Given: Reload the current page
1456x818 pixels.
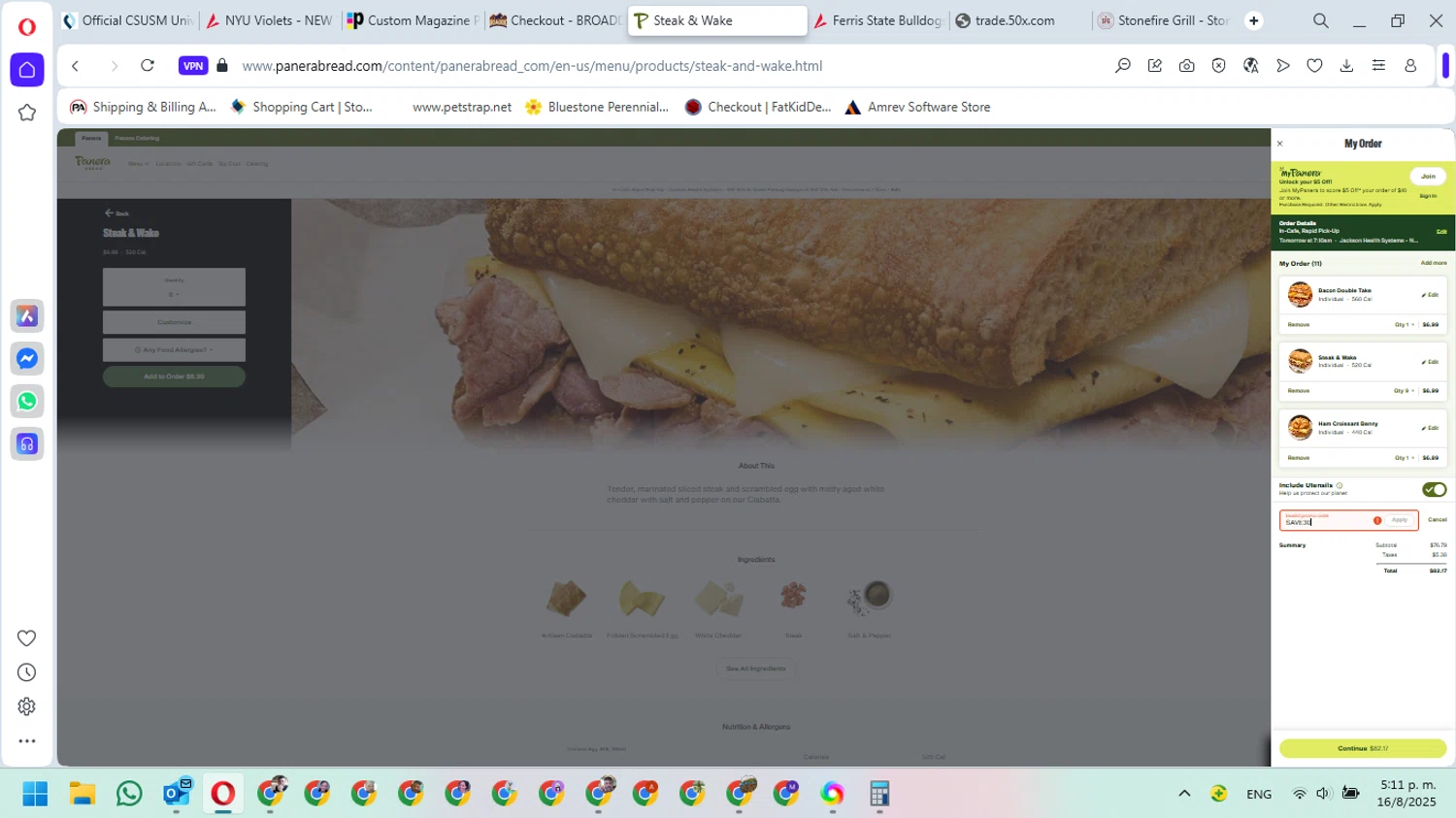Looking at the screenshot, I should point(148,66).
